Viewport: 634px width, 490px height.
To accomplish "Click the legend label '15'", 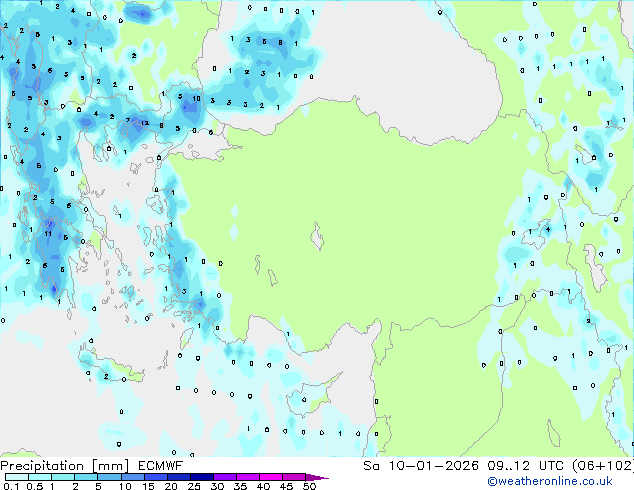I will (148, 486).
